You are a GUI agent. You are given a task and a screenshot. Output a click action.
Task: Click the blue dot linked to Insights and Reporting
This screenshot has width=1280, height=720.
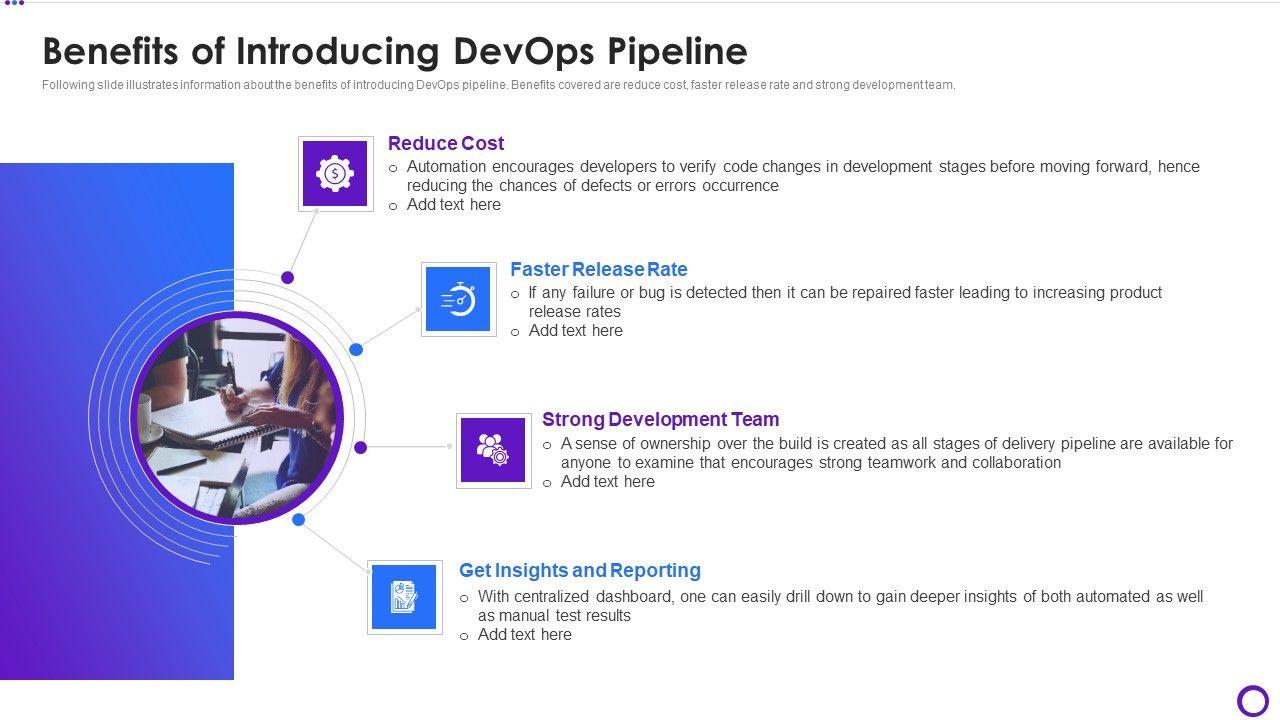(298, 519)
